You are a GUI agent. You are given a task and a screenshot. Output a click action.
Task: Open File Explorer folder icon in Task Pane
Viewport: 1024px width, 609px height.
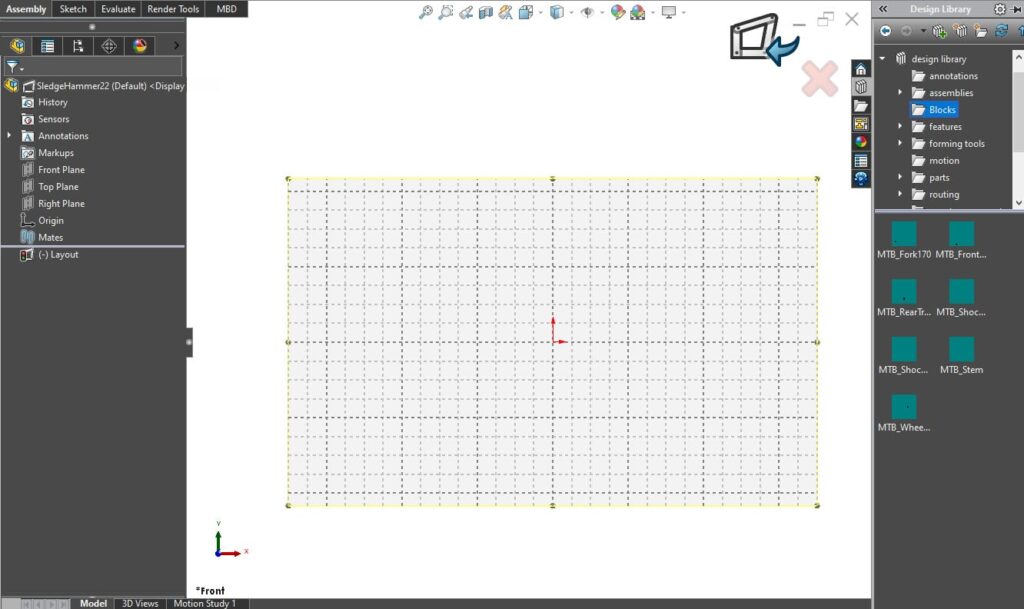point(860,105)
